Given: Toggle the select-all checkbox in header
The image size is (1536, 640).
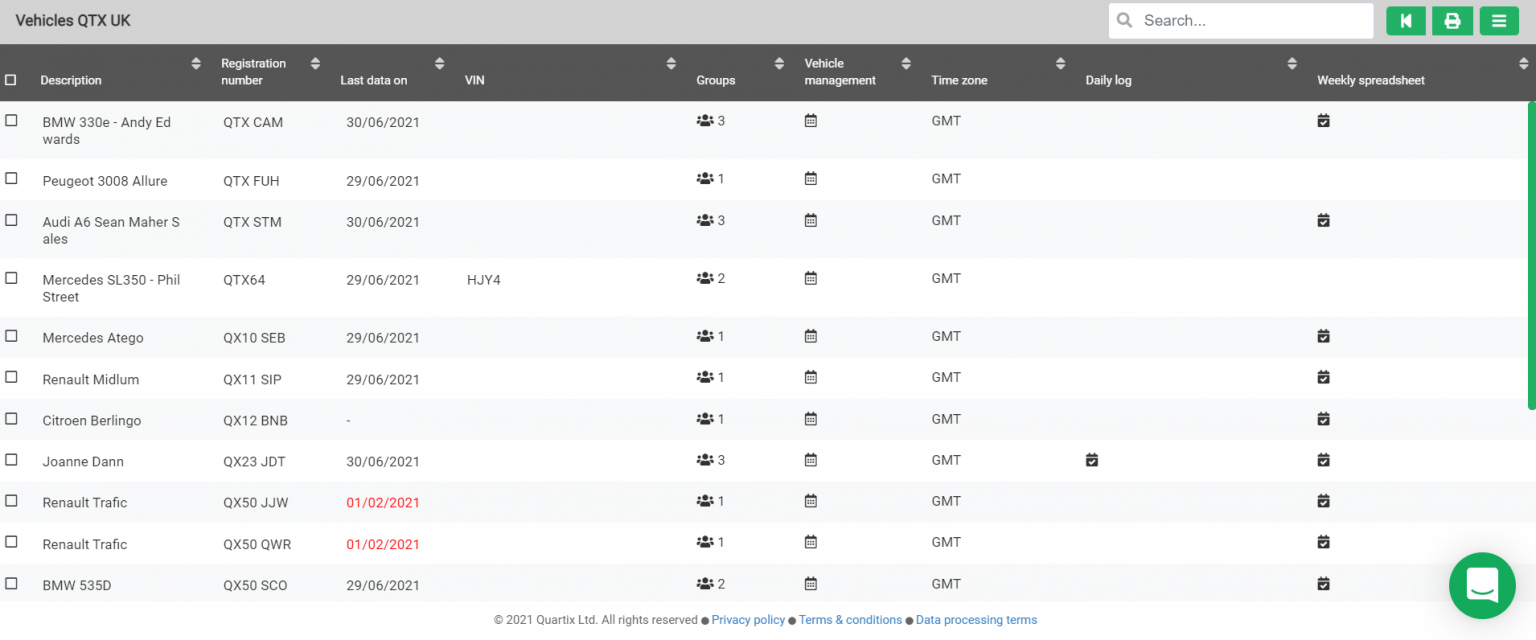Looking at the screenshot, I should coord(11,80).
